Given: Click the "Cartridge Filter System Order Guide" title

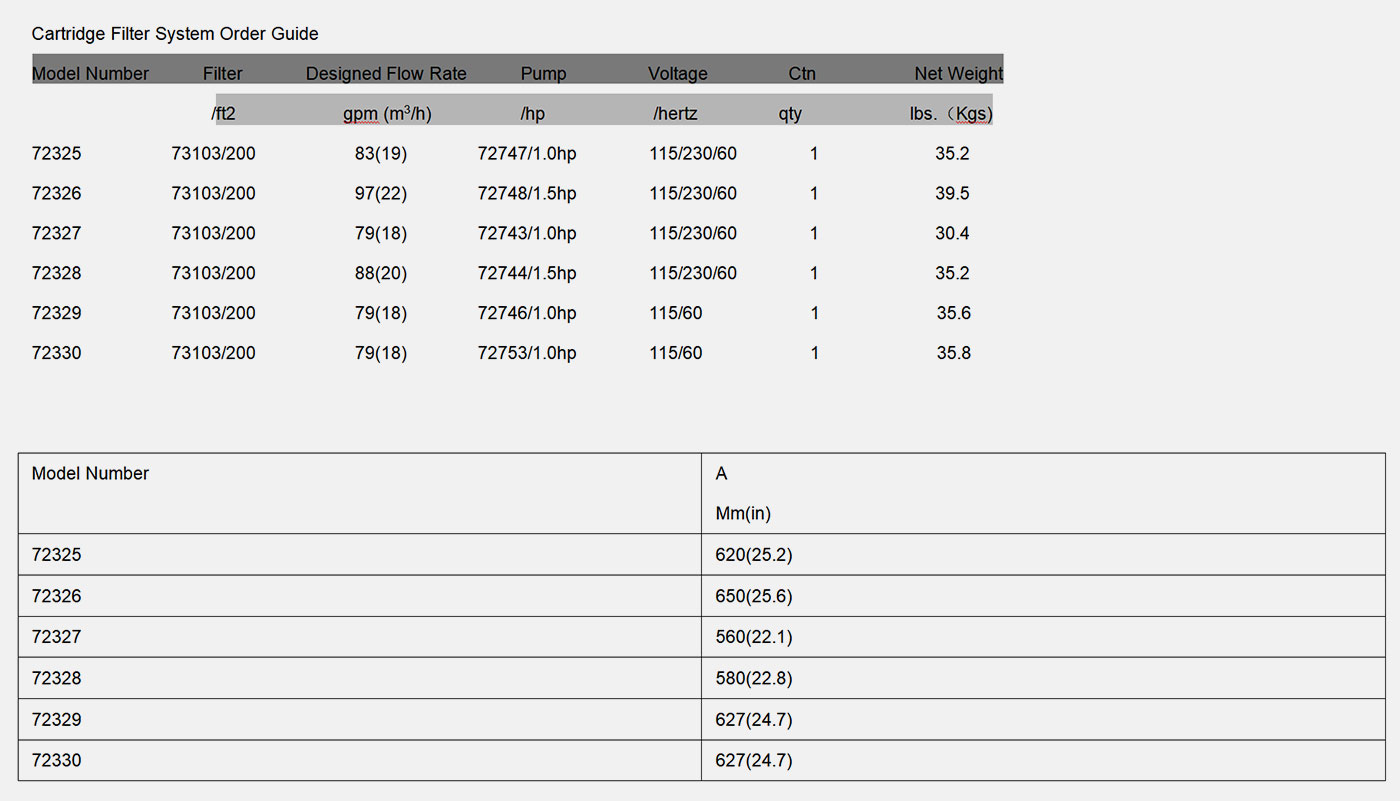Looking at the screenshot, I should click(x=175, y=34).
